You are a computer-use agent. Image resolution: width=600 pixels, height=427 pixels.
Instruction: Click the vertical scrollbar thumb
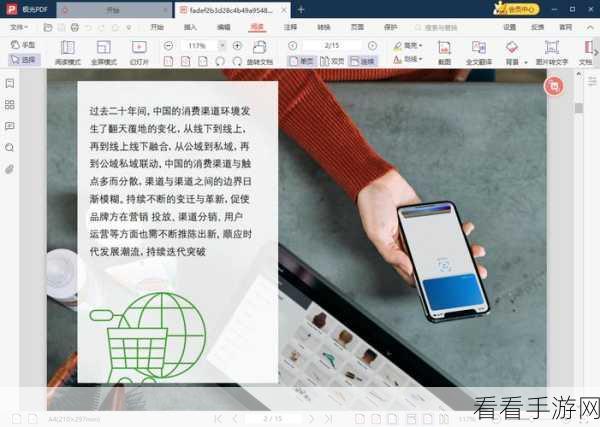click(x=579, y=108)
